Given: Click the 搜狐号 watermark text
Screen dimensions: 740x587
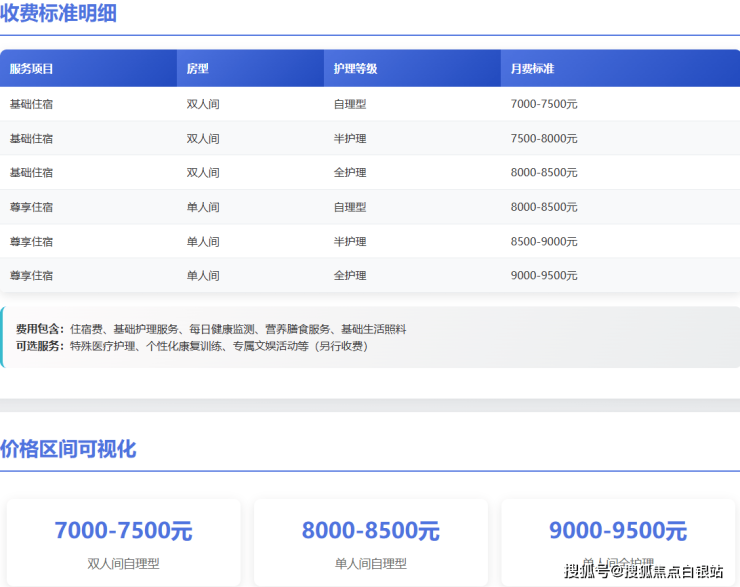Looking at the screenshot, I should (587, 571).
